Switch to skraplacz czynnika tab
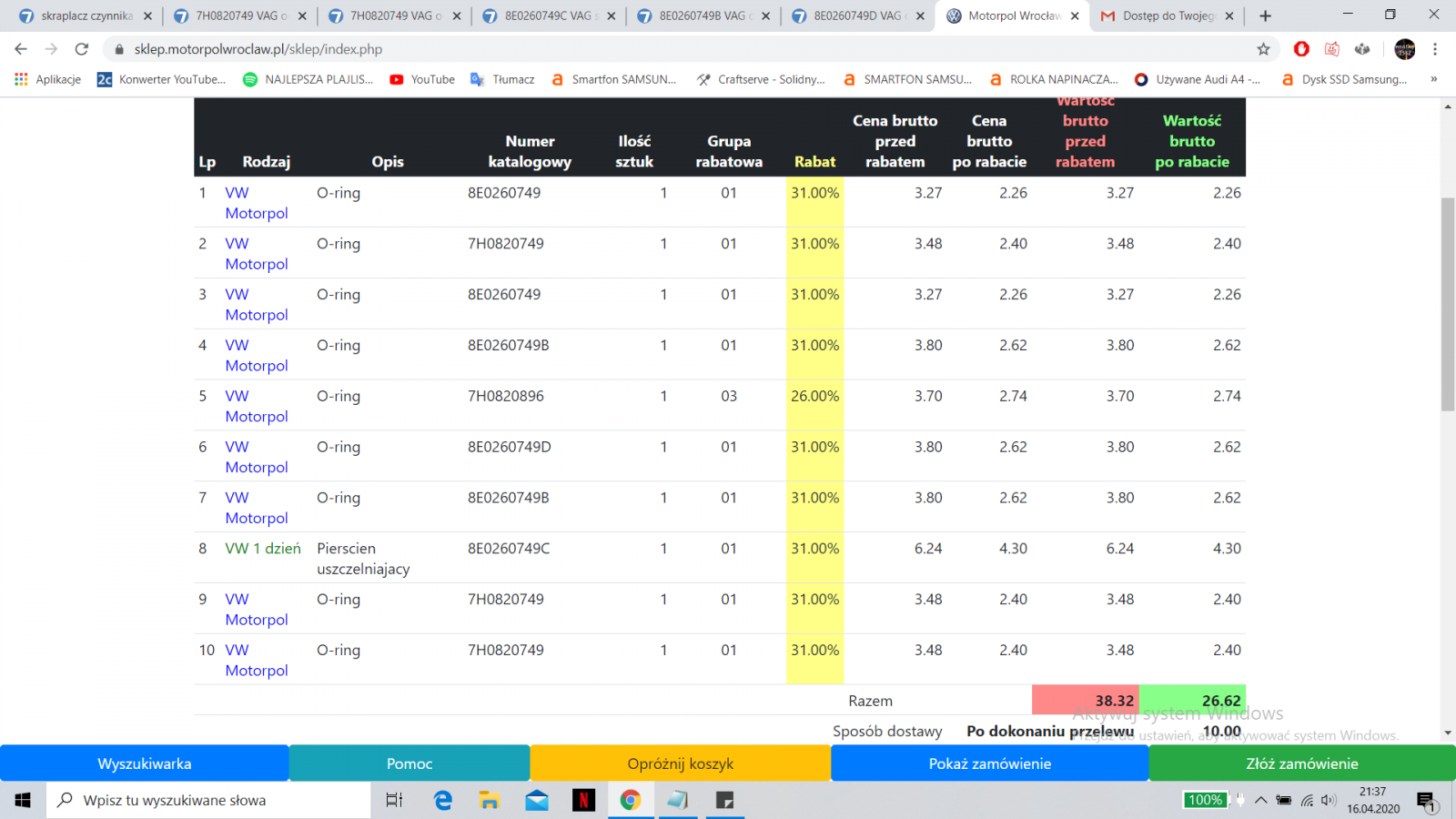The width and height of the screenshot is (1456, 819). click(86, 15)
